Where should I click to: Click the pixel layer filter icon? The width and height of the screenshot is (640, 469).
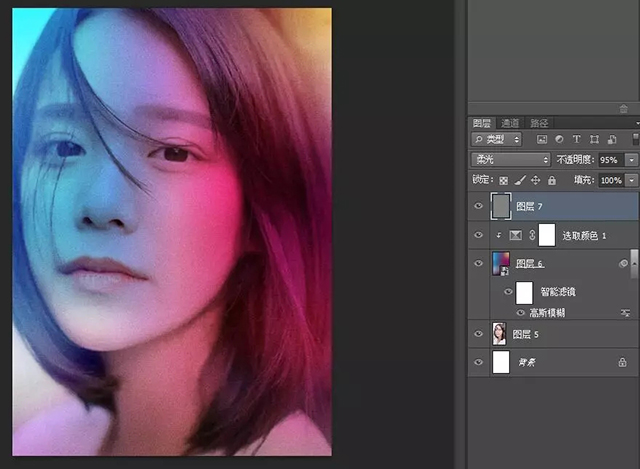pos(542,139)
